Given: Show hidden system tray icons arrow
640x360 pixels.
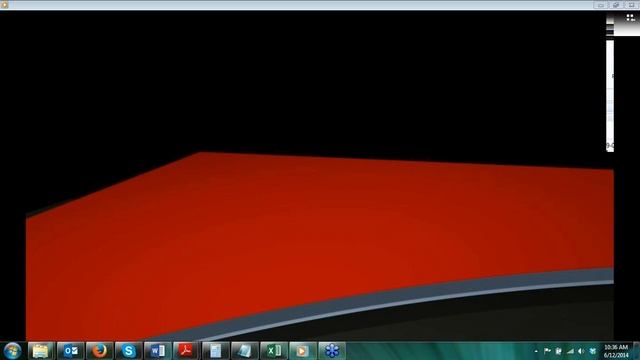Looking at the screenshot, I should tap(536, 351).
